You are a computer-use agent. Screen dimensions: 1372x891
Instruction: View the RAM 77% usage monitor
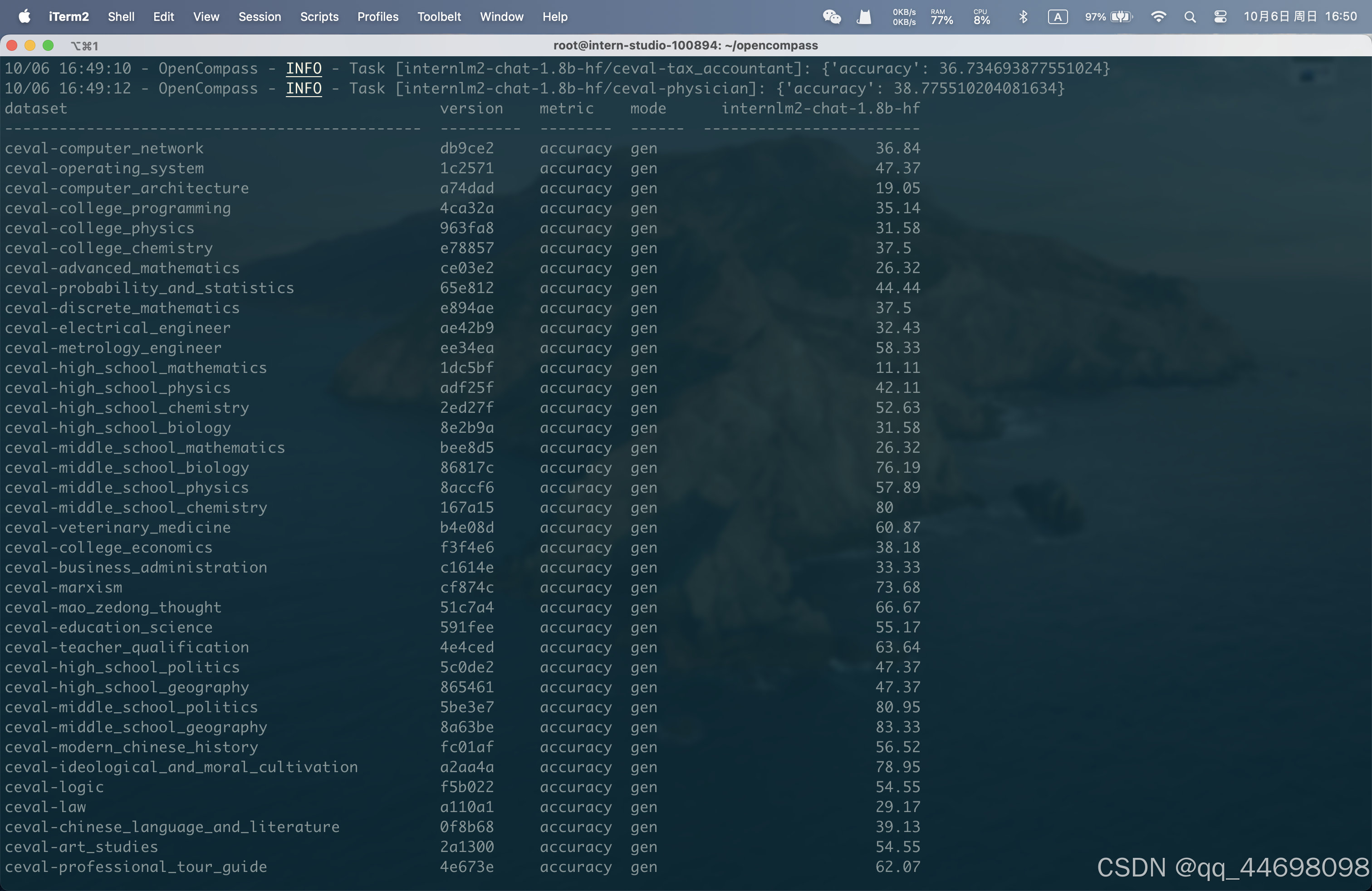(941, 17)
